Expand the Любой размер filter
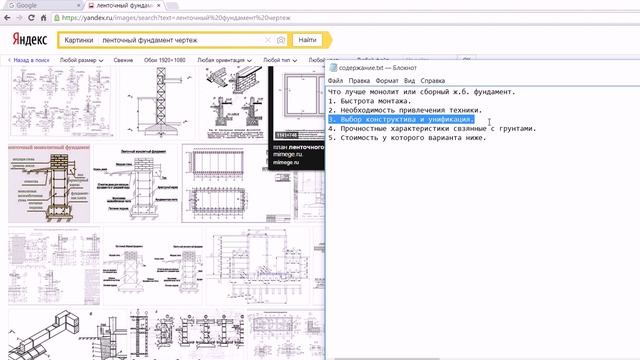640x360 pixels. 81,60
